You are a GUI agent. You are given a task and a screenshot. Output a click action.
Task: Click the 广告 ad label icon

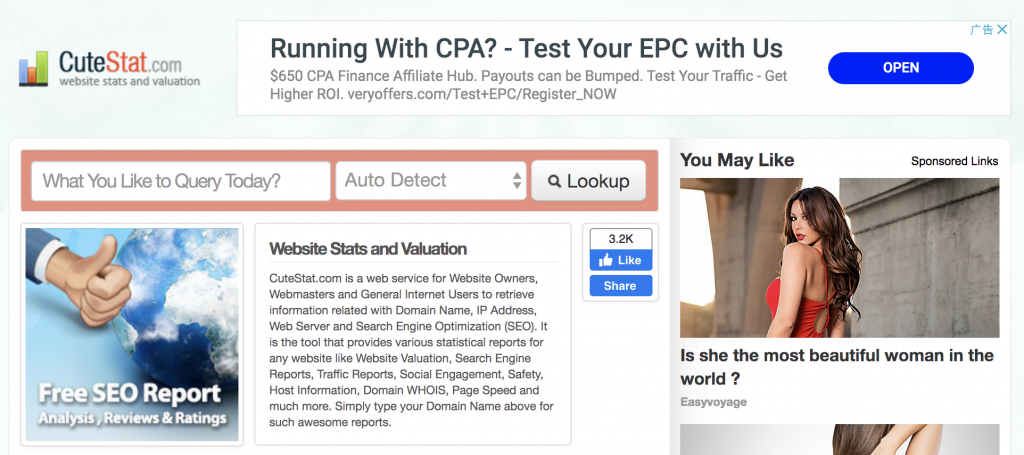coord(981,30)
